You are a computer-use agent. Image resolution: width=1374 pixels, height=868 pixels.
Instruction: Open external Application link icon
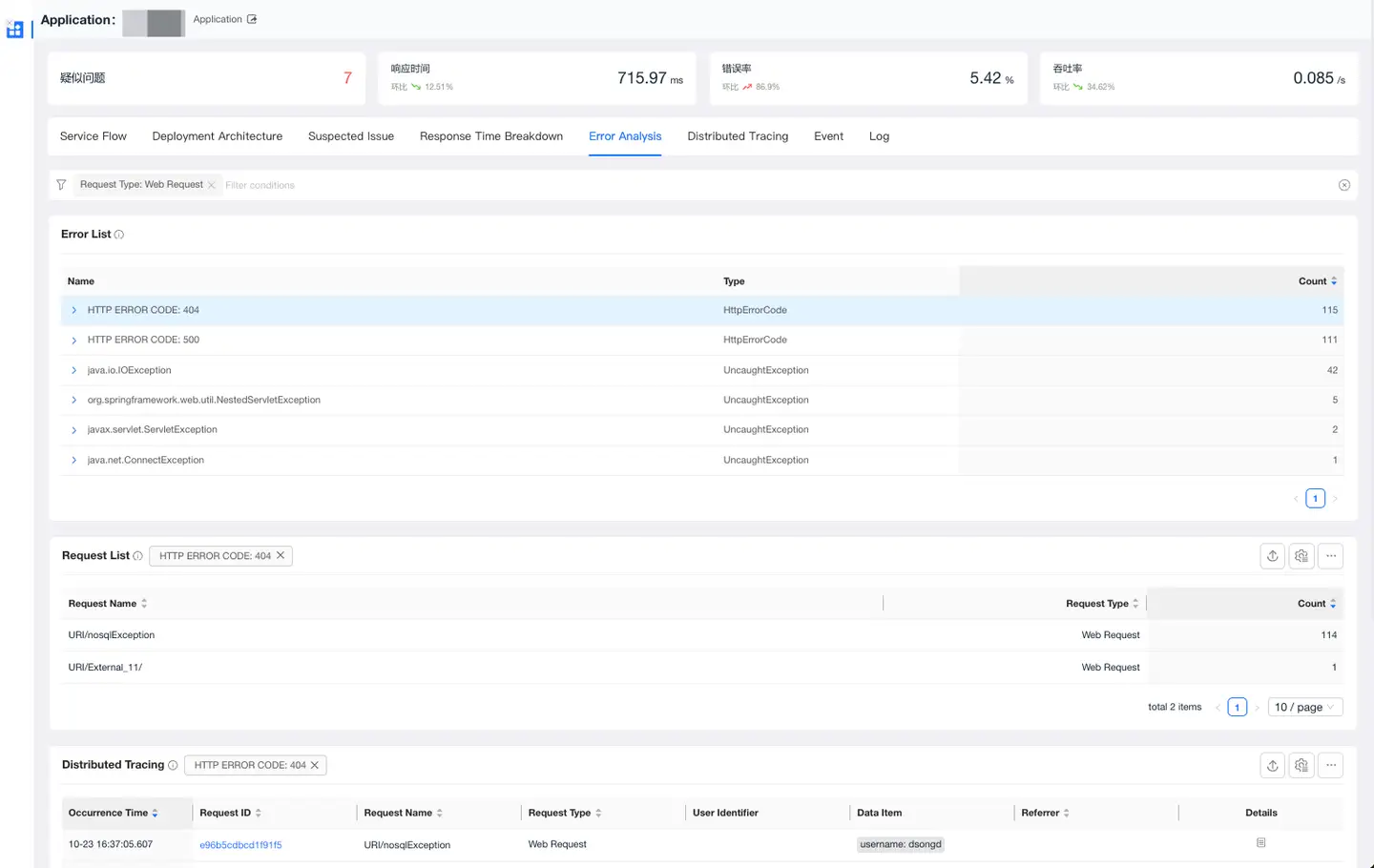coord(252,19)
